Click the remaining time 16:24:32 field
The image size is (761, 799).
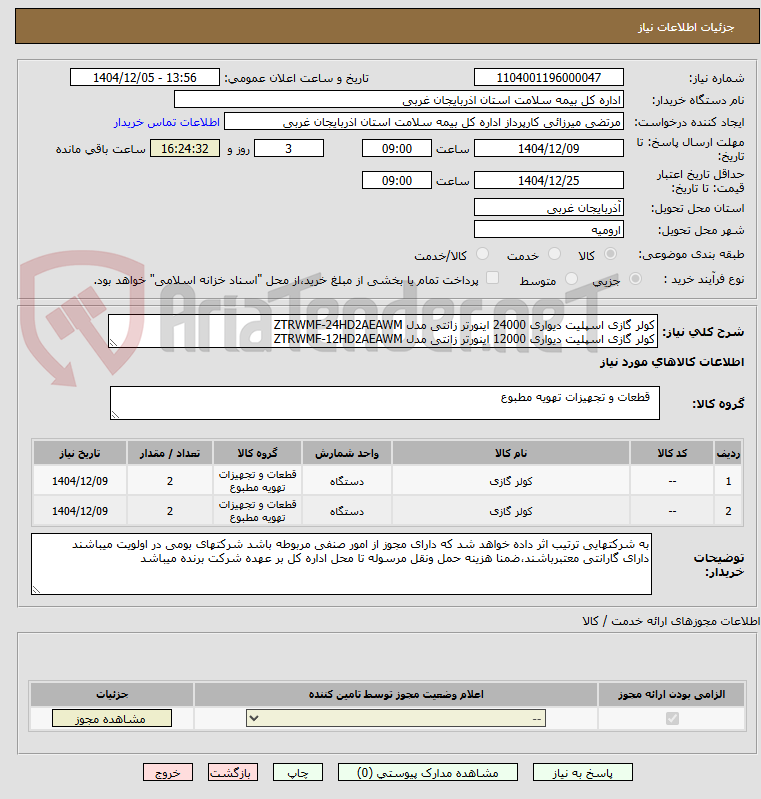tap(185, 148)
